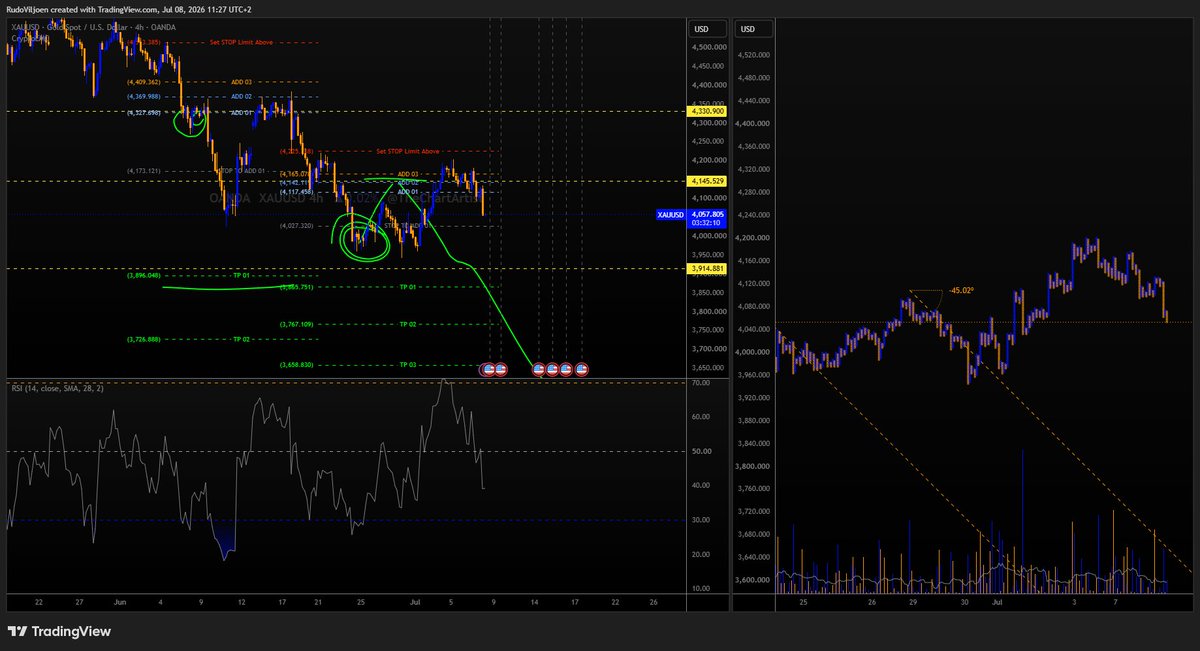Click the 30.00 level on RSI scale
Viewport: 1200px width, 651px height.
tap(700, 520)
